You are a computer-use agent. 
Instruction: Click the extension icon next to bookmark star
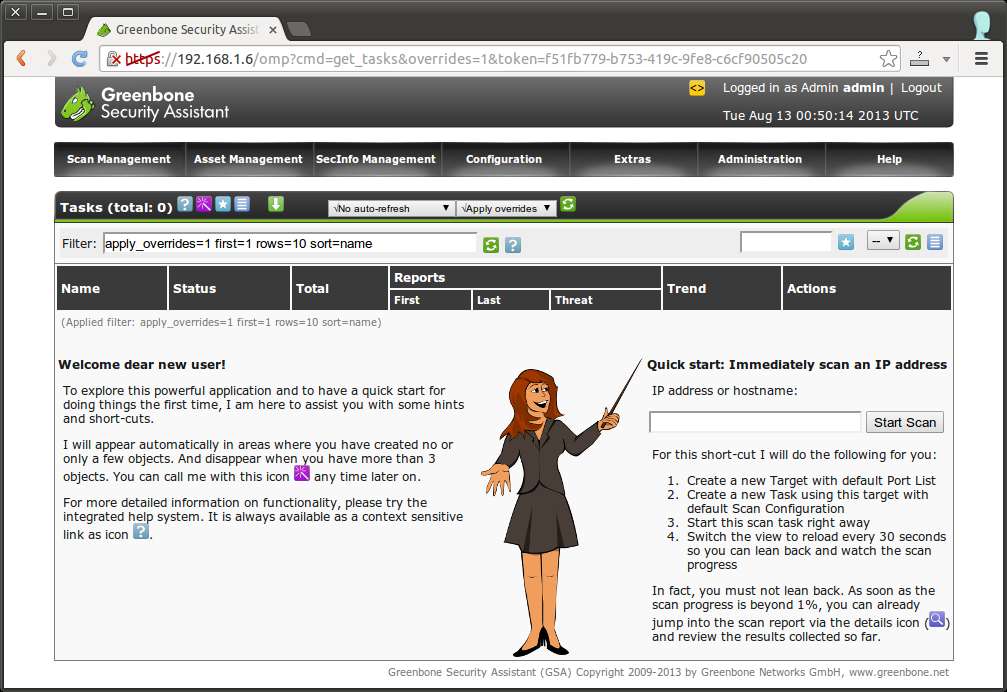point(920,58)
